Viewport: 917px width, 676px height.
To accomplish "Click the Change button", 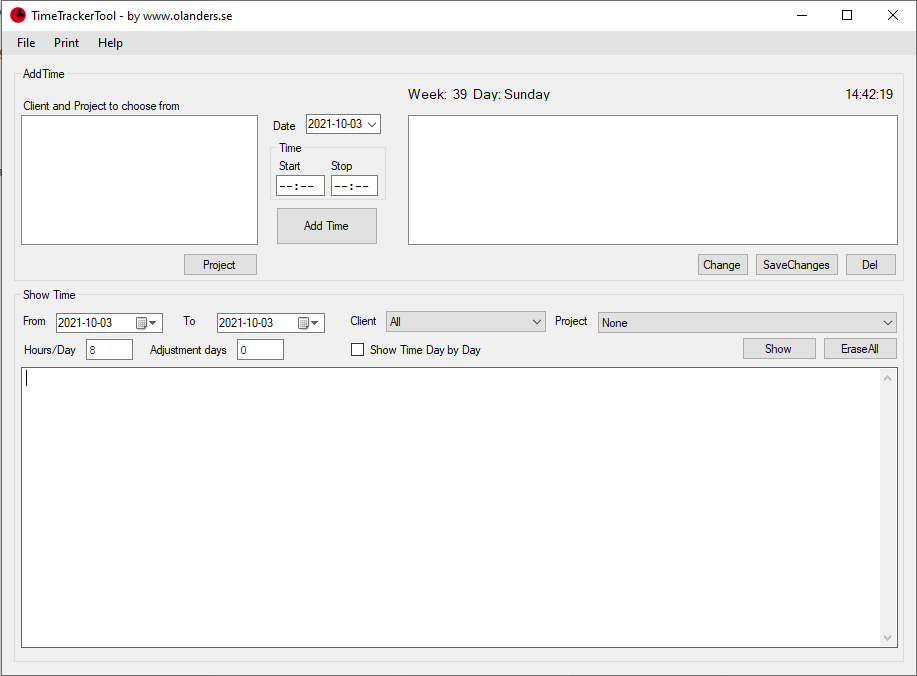I will [x=722, y=264].
